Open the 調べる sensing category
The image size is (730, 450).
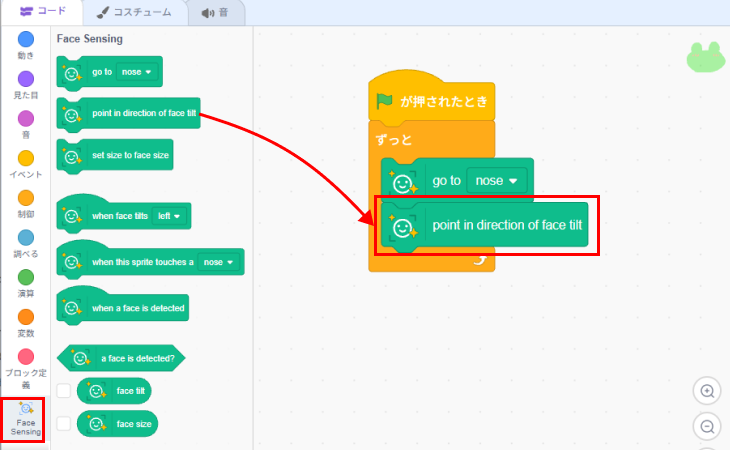point(26,238)
